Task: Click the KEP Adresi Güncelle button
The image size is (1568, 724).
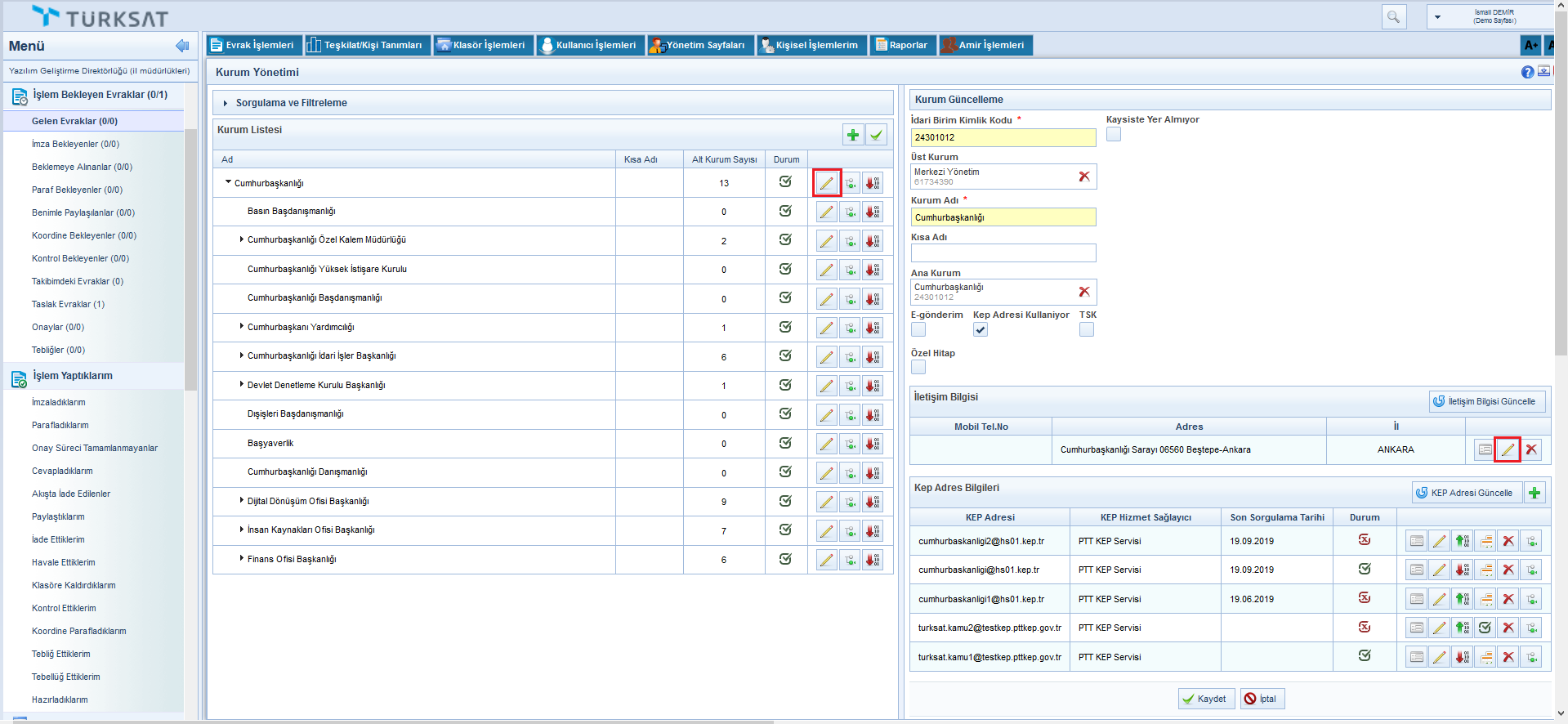Action: click(1467, 493)
